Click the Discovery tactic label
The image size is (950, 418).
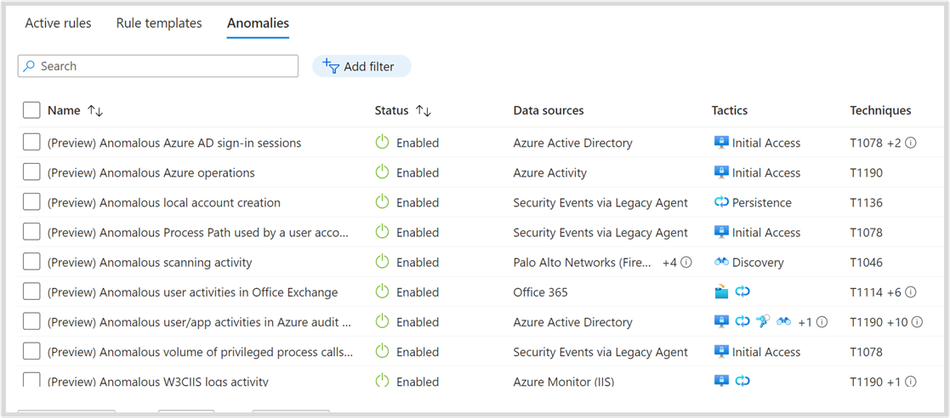758,262
